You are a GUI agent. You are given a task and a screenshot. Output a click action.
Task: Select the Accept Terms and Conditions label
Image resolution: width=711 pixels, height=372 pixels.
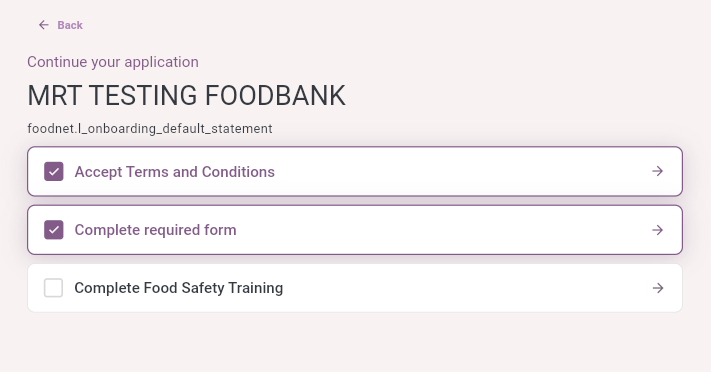[175, 172]
